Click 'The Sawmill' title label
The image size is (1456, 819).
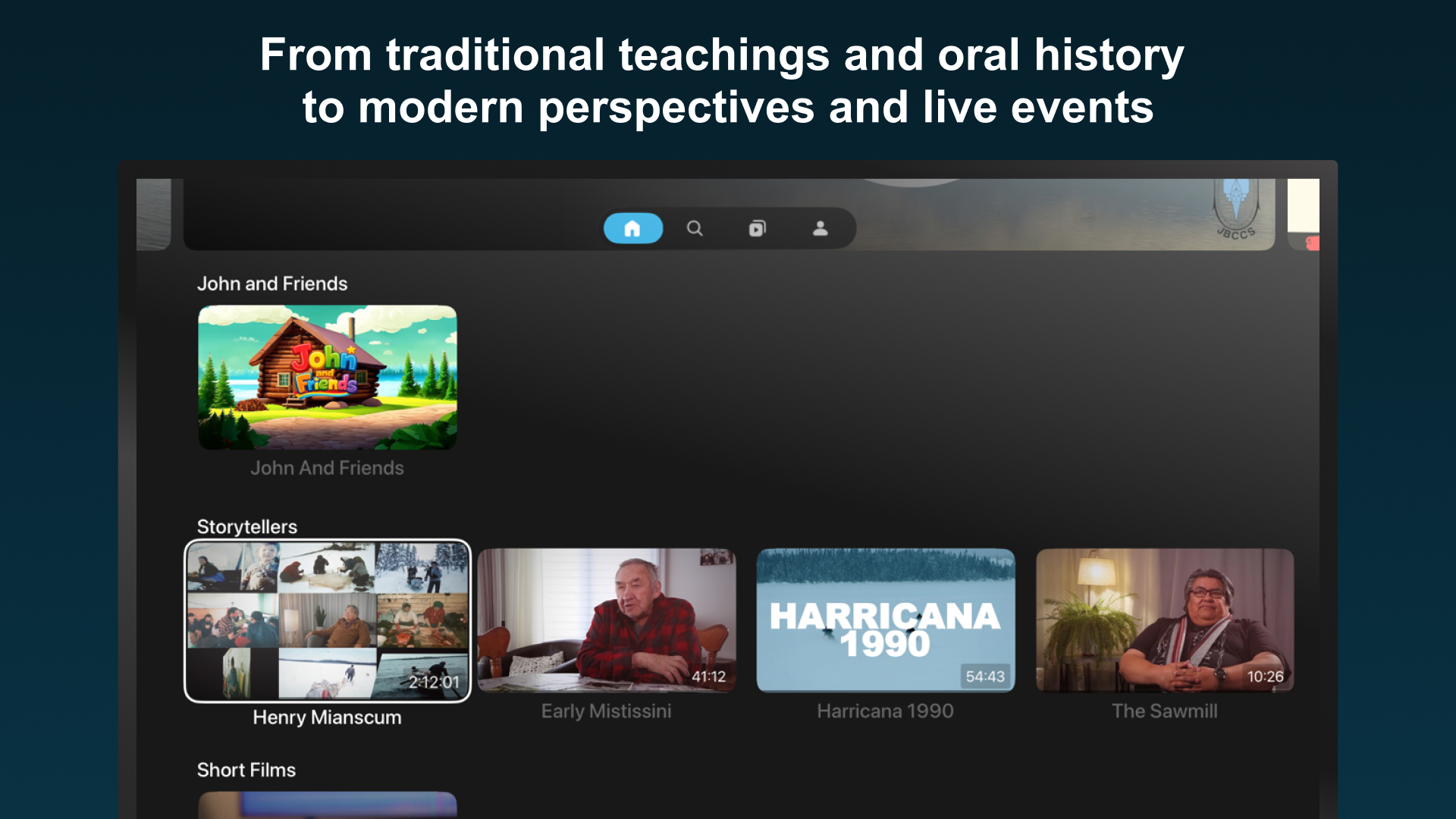pos(1165,711)
